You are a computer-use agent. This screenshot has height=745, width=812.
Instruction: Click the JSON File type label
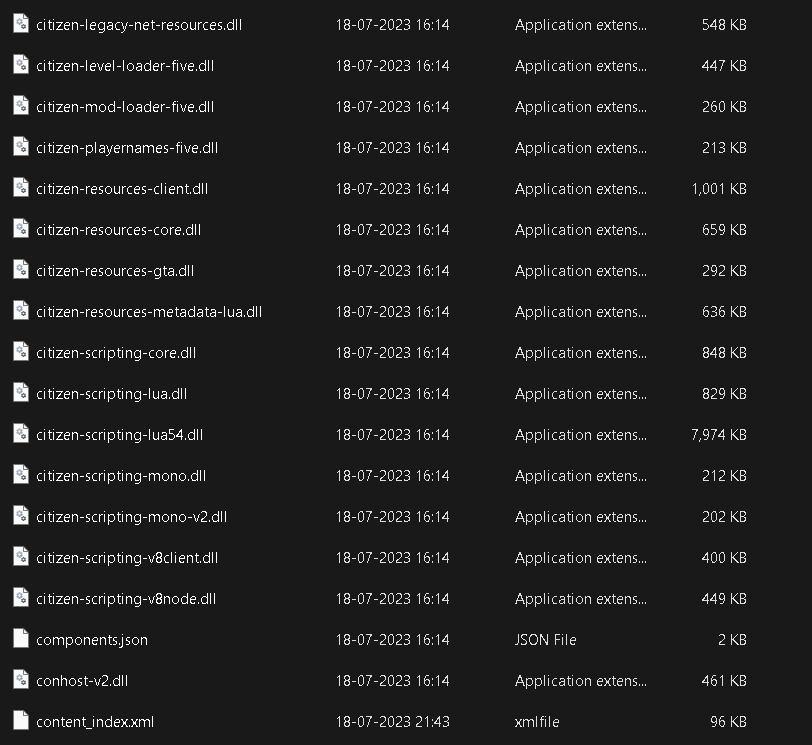click(545, 640)
